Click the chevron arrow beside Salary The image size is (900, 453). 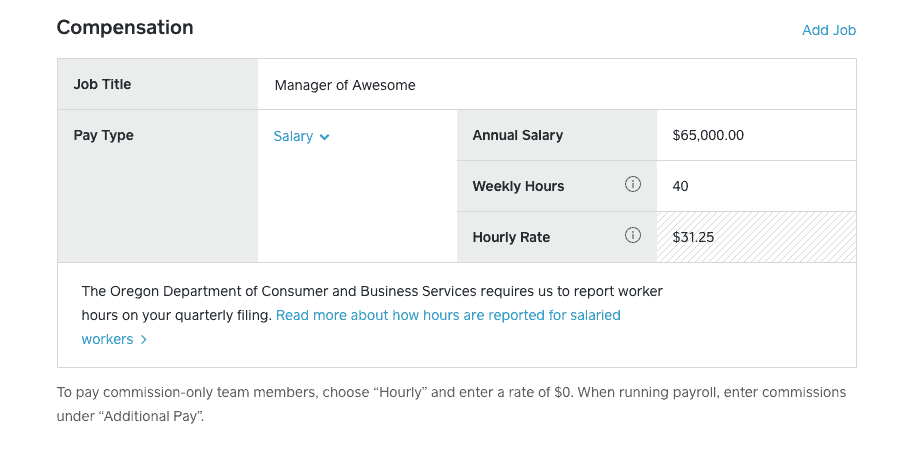click(x=324, y=137)
